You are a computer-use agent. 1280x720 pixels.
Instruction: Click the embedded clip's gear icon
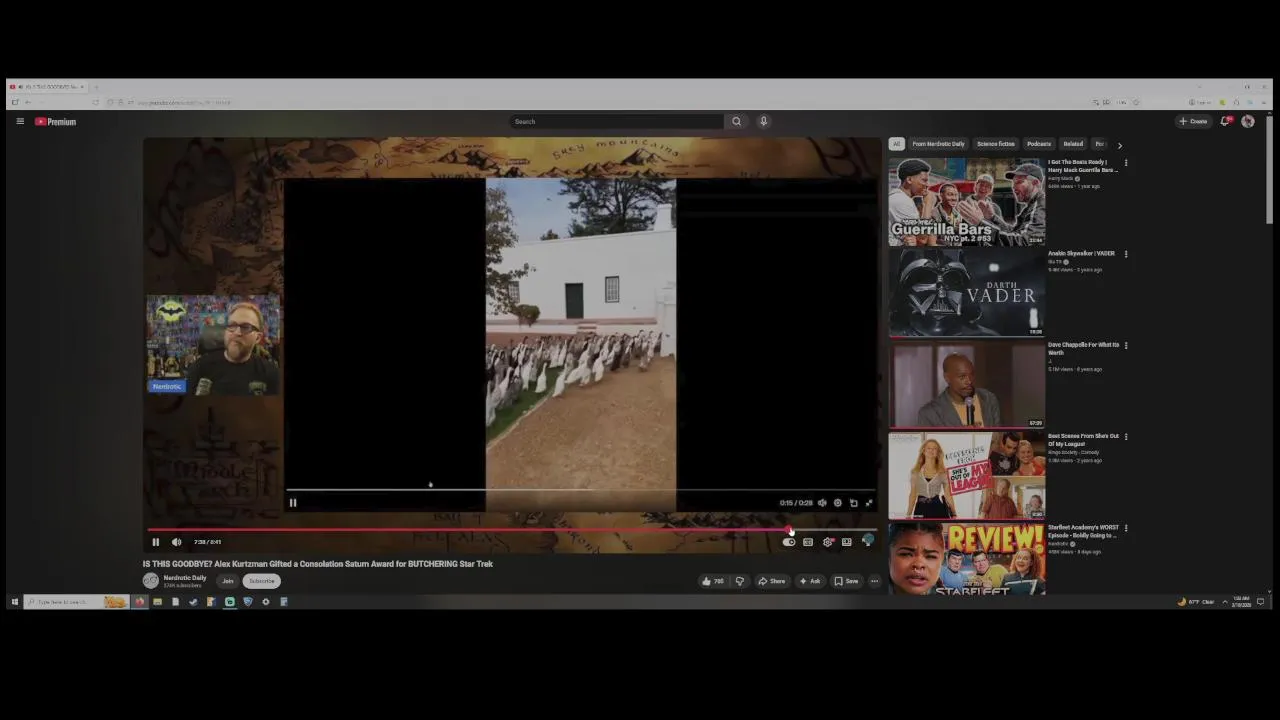(838, 503)
